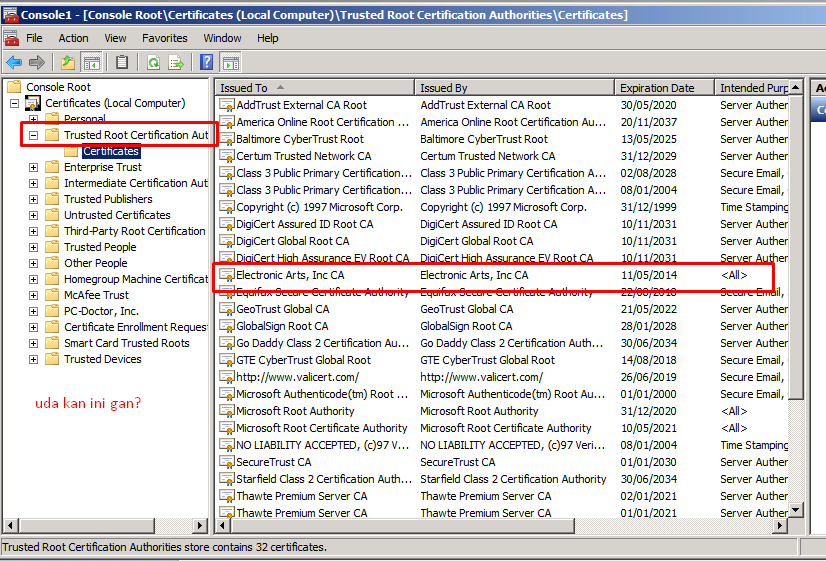Click the certificate icon beside Certum Trusted Network CA
The image size is (826, 561).
coord(227,156)
